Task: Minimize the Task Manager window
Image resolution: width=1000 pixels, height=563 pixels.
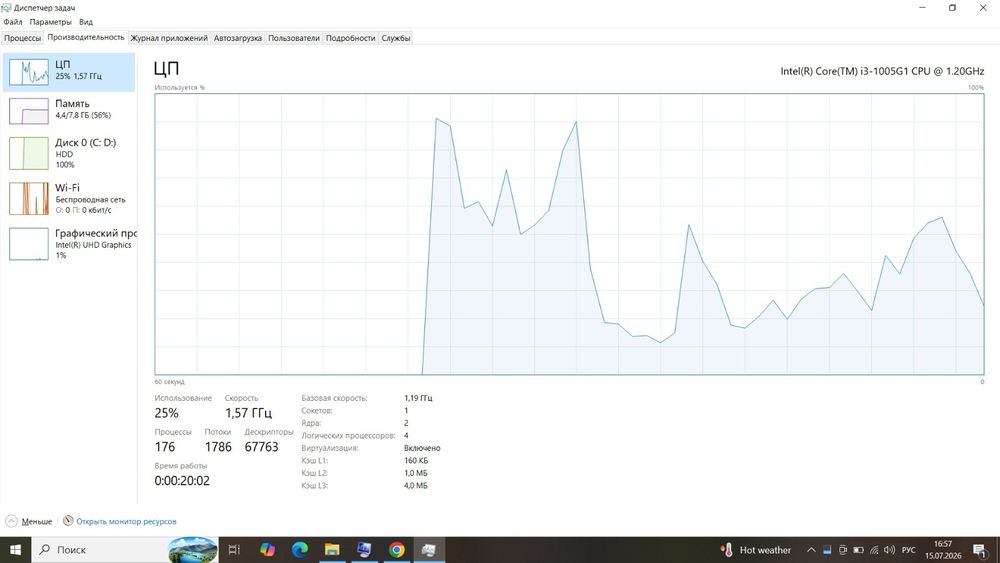Action: [922, 8]
